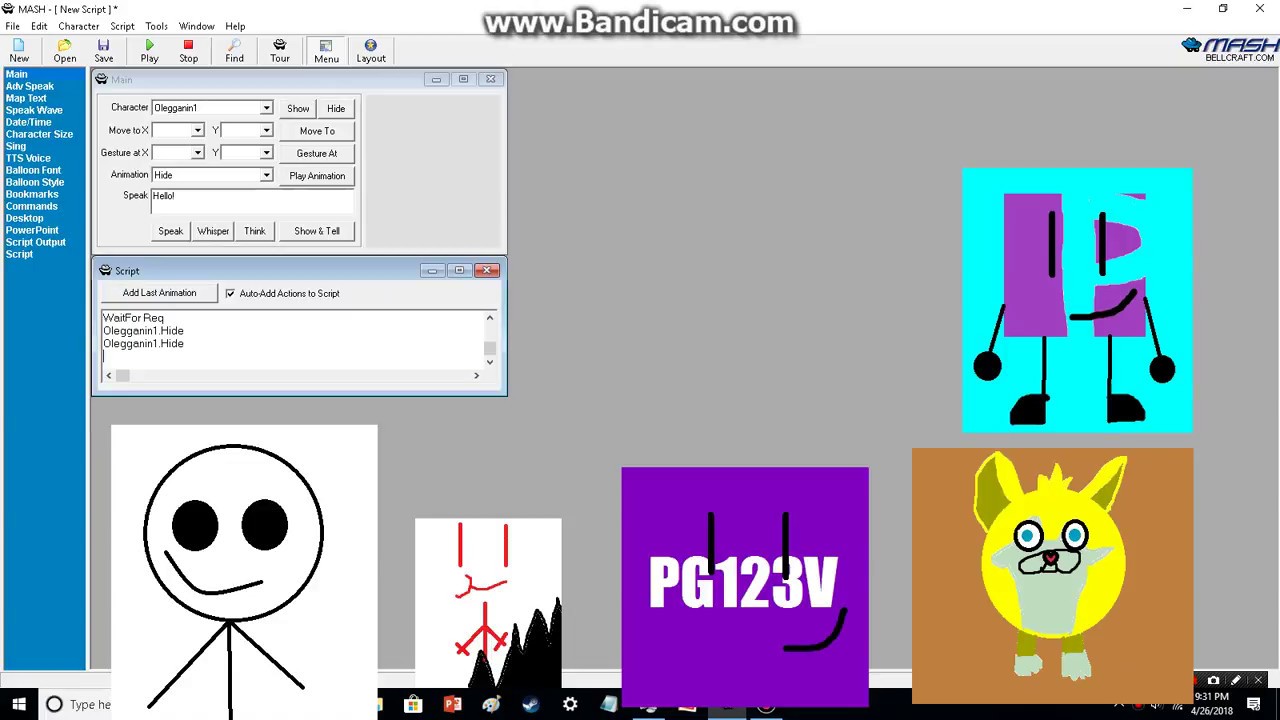Open a script using the Open icon

tap(64, 51)
